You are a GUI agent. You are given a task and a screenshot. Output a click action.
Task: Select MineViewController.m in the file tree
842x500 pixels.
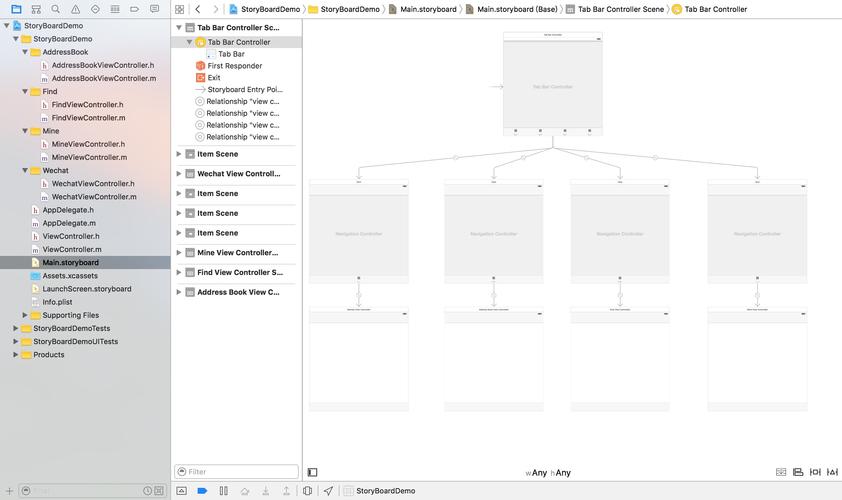(89, 157)
